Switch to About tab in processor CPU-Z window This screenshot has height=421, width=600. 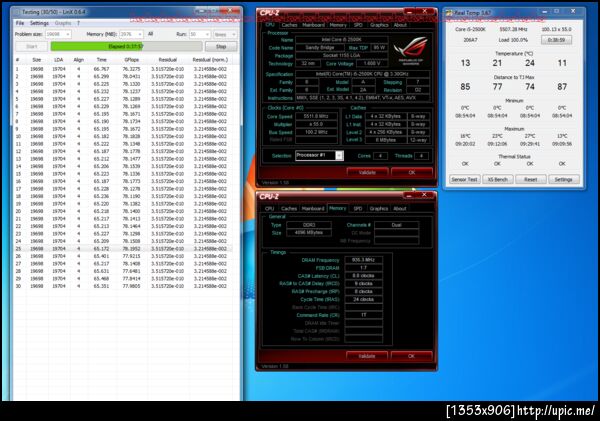400,25
